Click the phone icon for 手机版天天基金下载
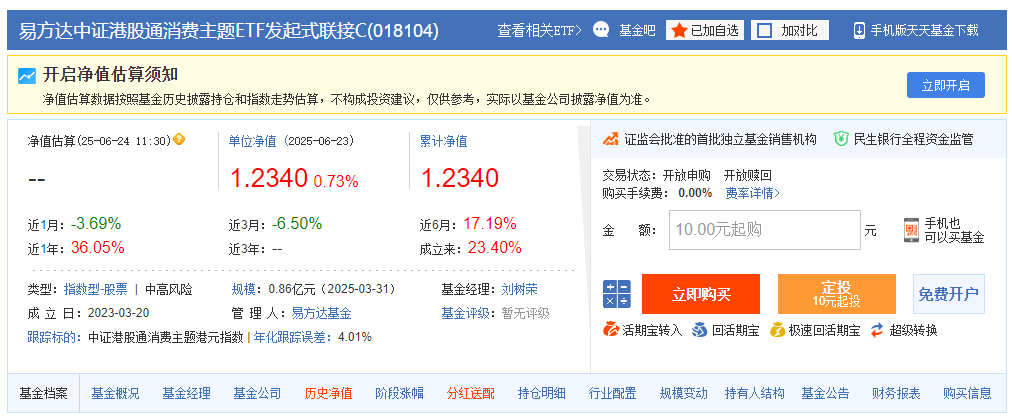 tap(859, 30)
